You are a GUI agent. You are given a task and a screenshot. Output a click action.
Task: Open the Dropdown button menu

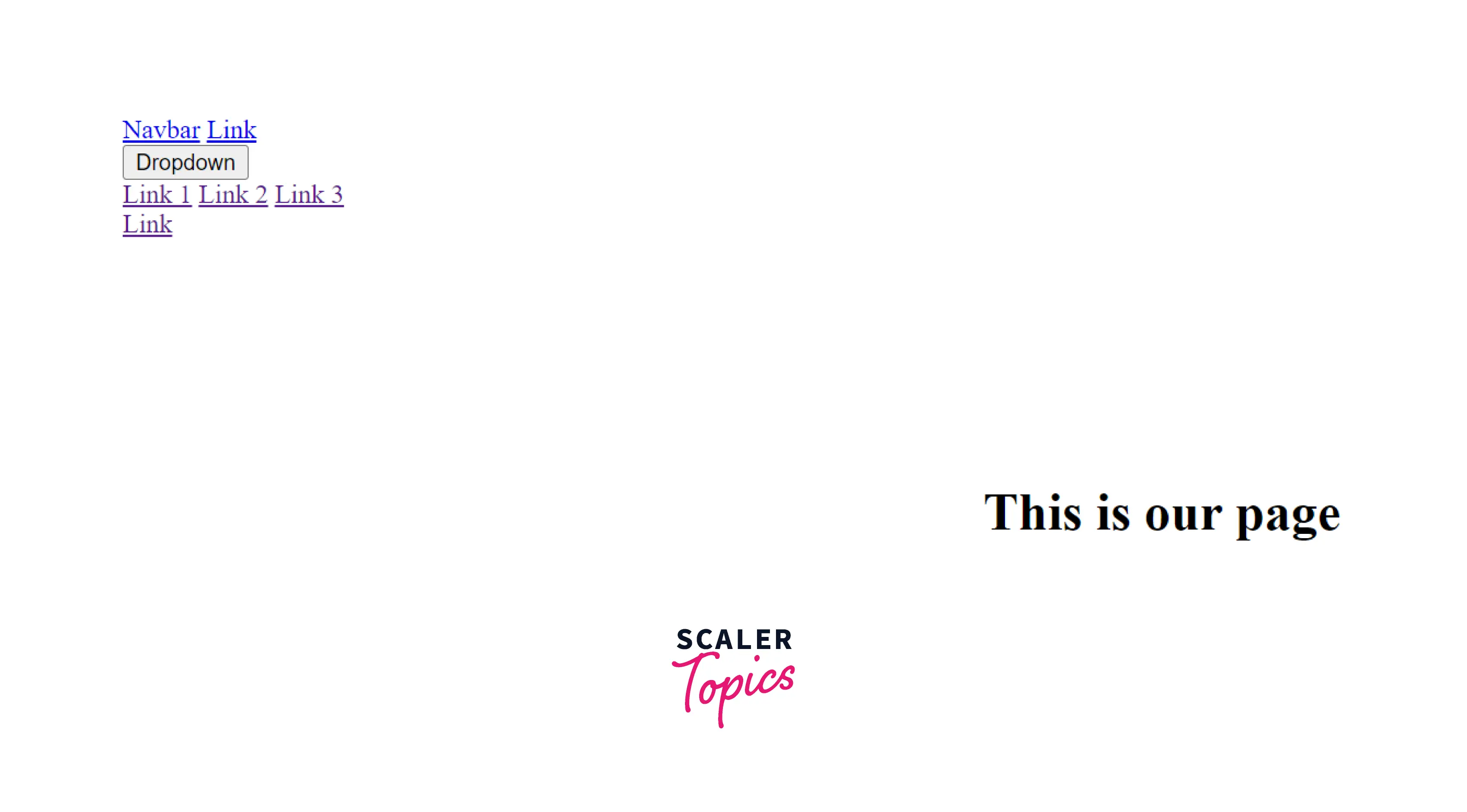point(186,161)
